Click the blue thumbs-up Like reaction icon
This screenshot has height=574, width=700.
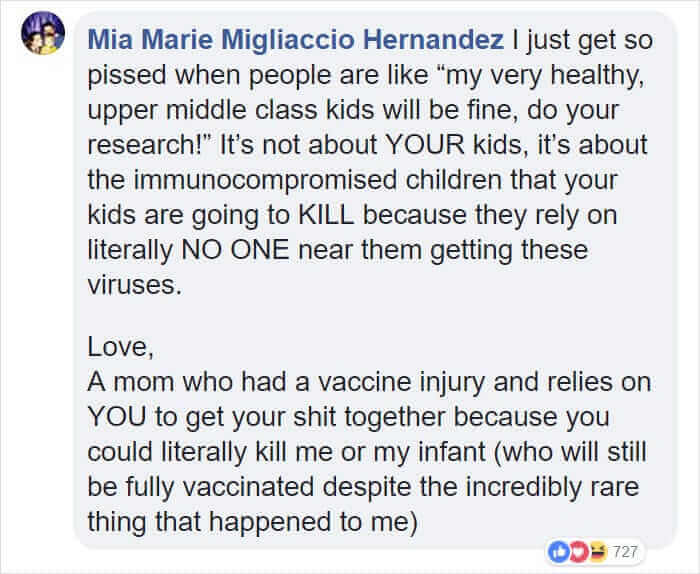click(558, 552)
